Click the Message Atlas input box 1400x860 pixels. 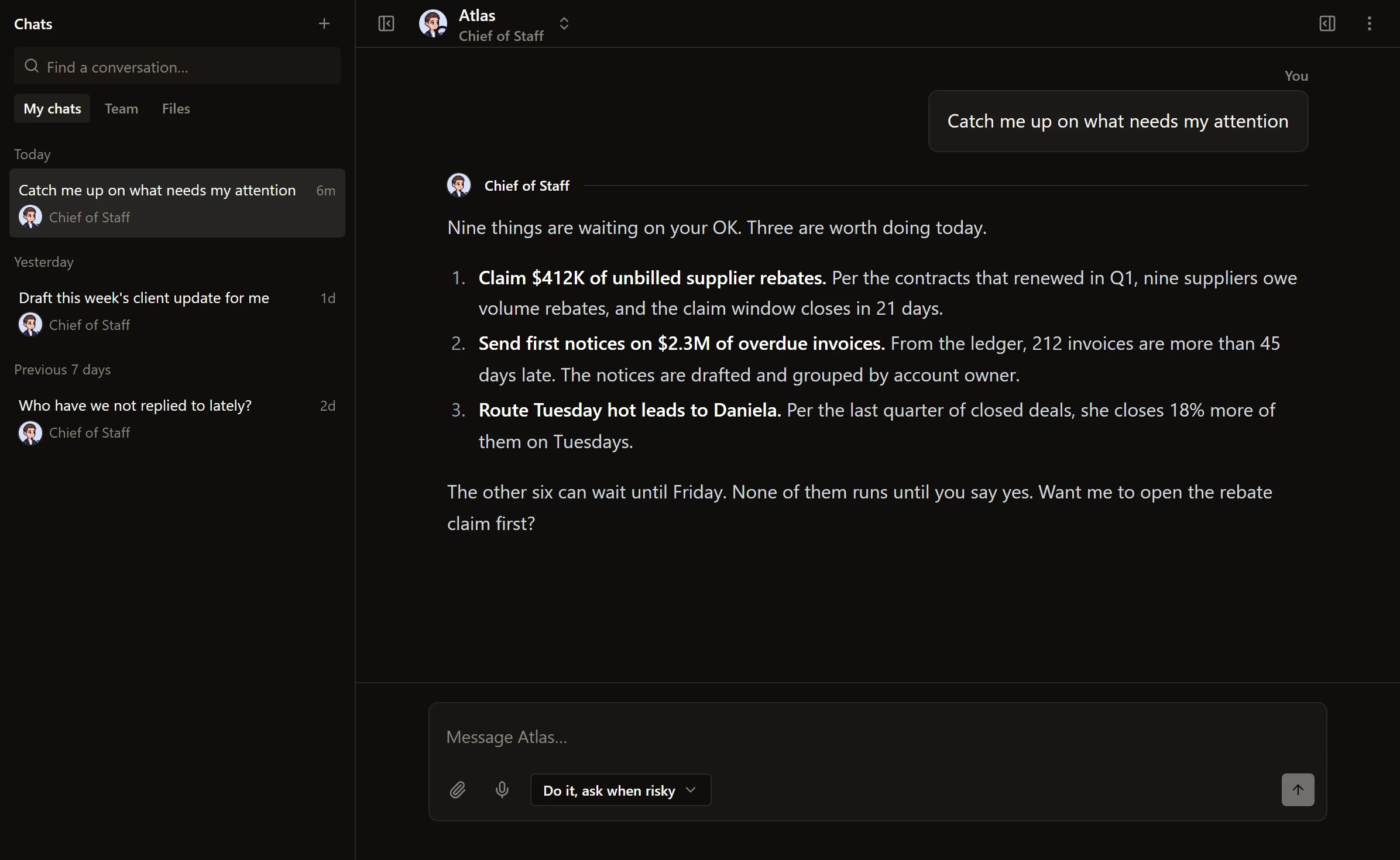click(877, 737)
